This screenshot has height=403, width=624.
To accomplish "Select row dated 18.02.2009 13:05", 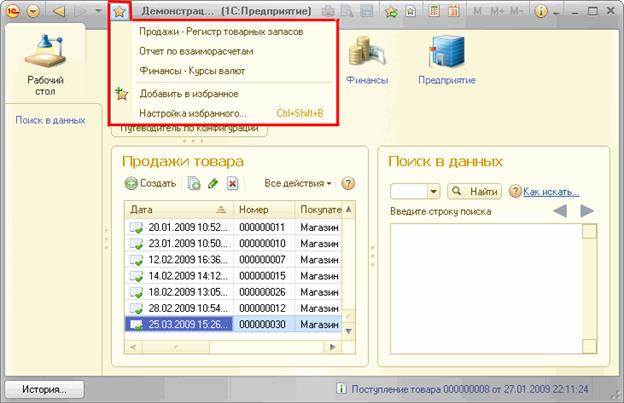I will click(233, 292).
